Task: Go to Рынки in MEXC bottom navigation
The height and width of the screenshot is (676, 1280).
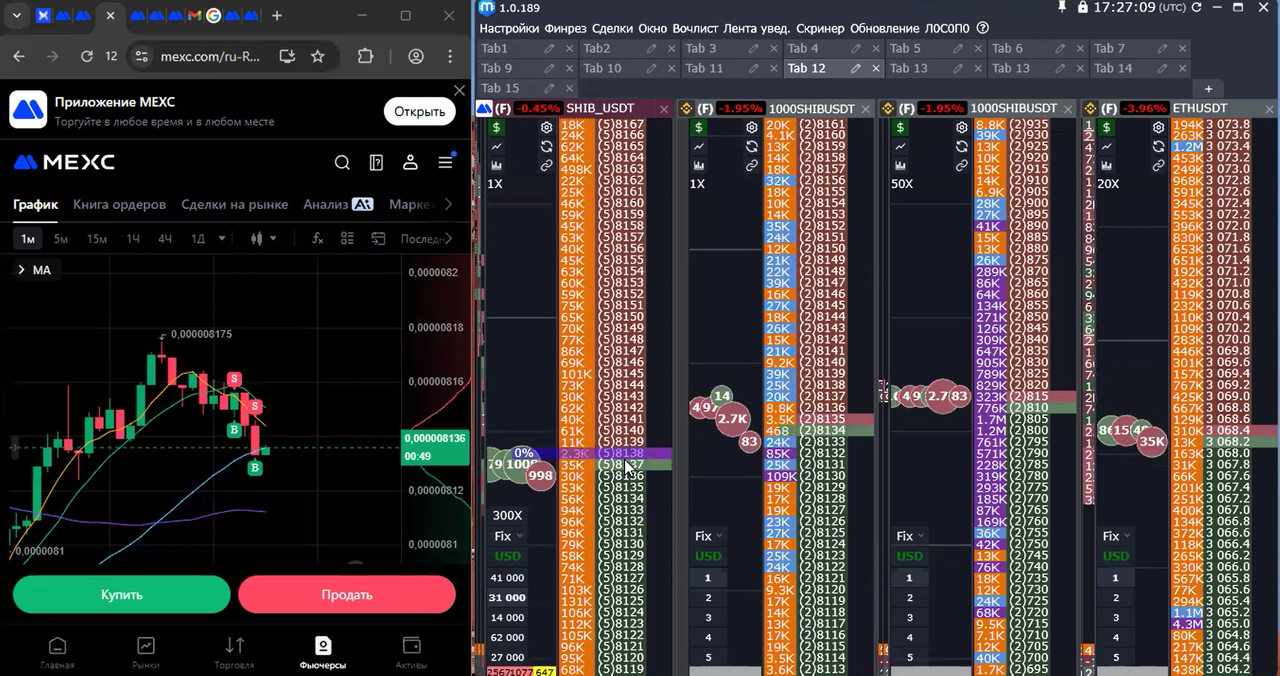Action: 146,653
